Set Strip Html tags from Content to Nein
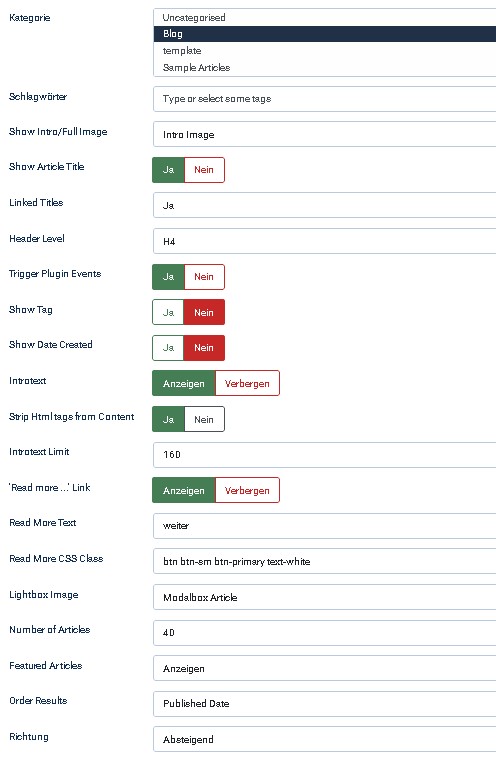 204,419
